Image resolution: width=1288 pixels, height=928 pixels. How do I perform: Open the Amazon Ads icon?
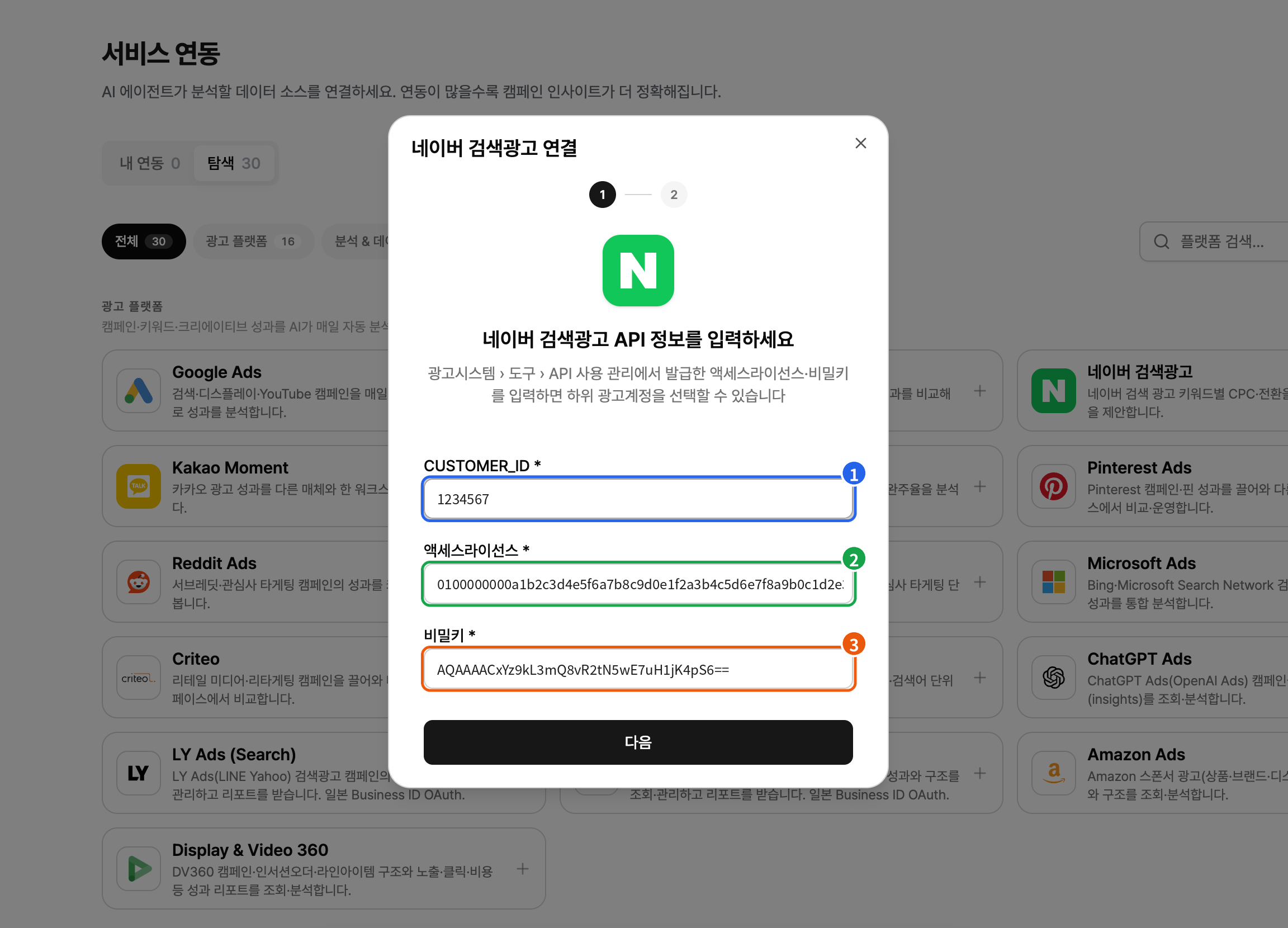(x=1053, y=773)
